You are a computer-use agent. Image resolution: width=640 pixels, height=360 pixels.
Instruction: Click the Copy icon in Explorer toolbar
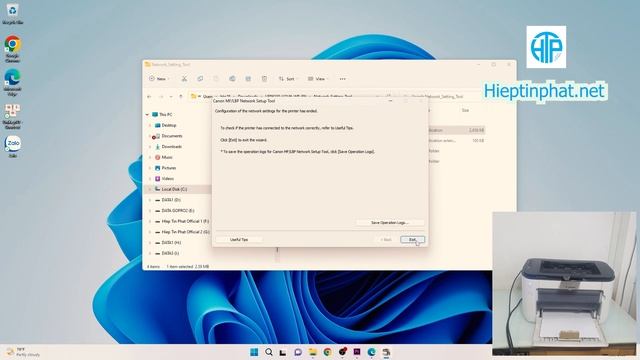(x=200, y=79)
